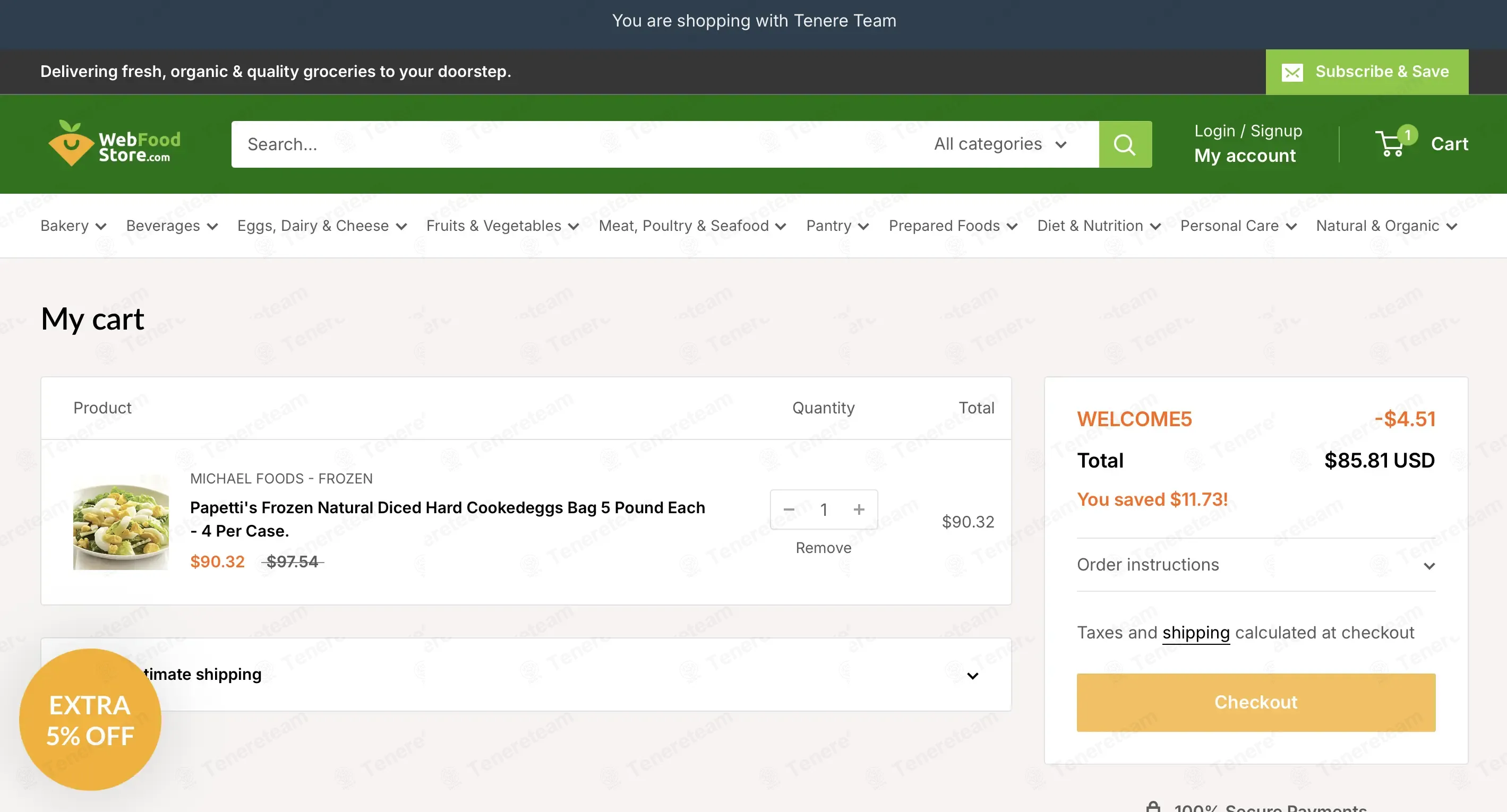Click the -$4.51 discount amount
Image resolution: width=1507 pixels, height=812 pixels.
(1405, 419)
